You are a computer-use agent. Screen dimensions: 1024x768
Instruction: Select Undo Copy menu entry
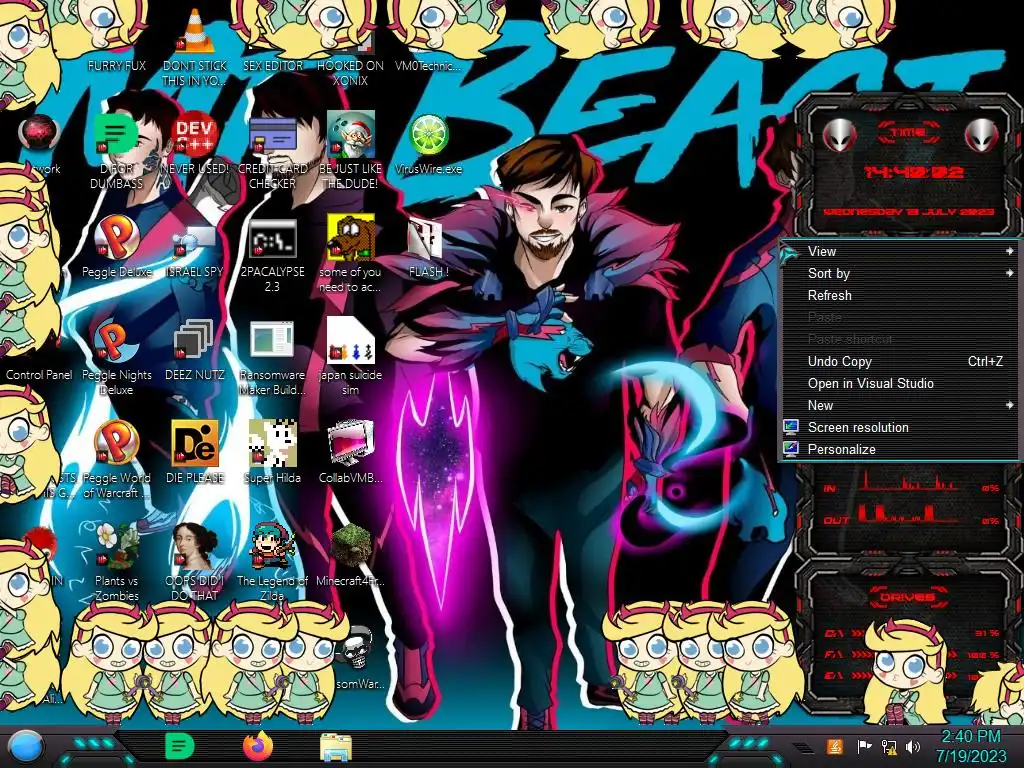coord(900,361)
